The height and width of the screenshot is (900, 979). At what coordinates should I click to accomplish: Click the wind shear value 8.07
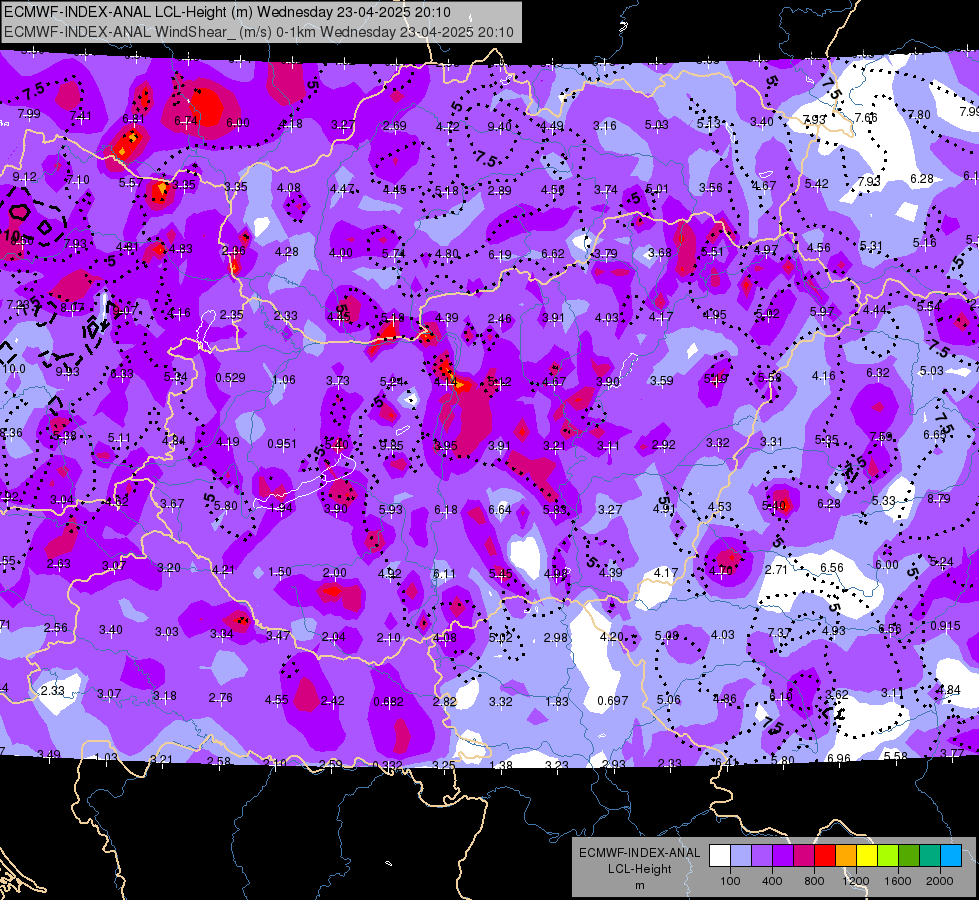(x=72, y=307)
